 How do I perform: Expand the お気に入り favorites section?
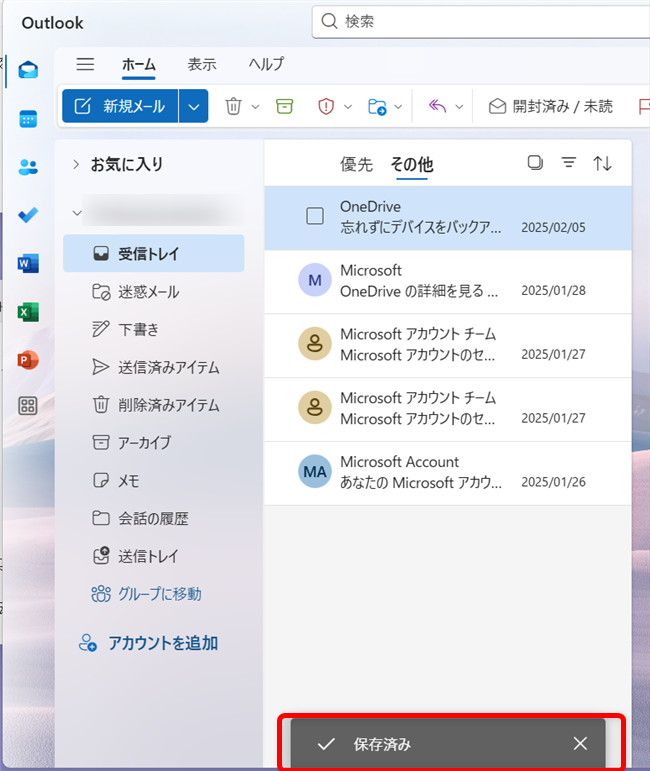pyautogui.click(x=76, y=165)
